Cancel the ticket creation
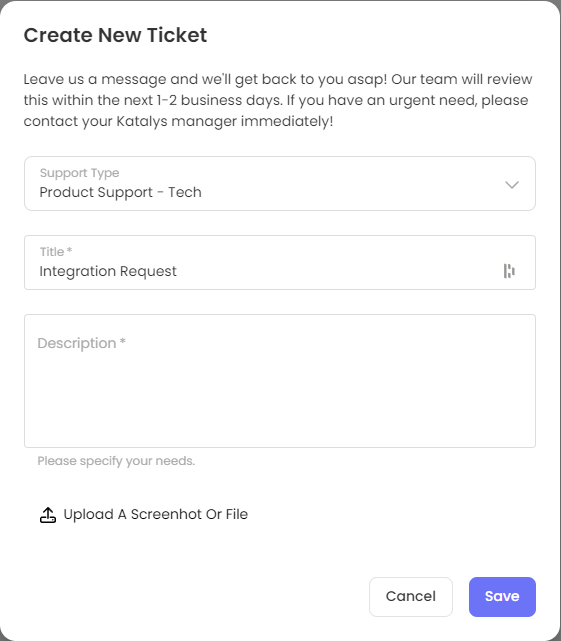This screenshot has width=561, height=641. [x=411, y=596]
